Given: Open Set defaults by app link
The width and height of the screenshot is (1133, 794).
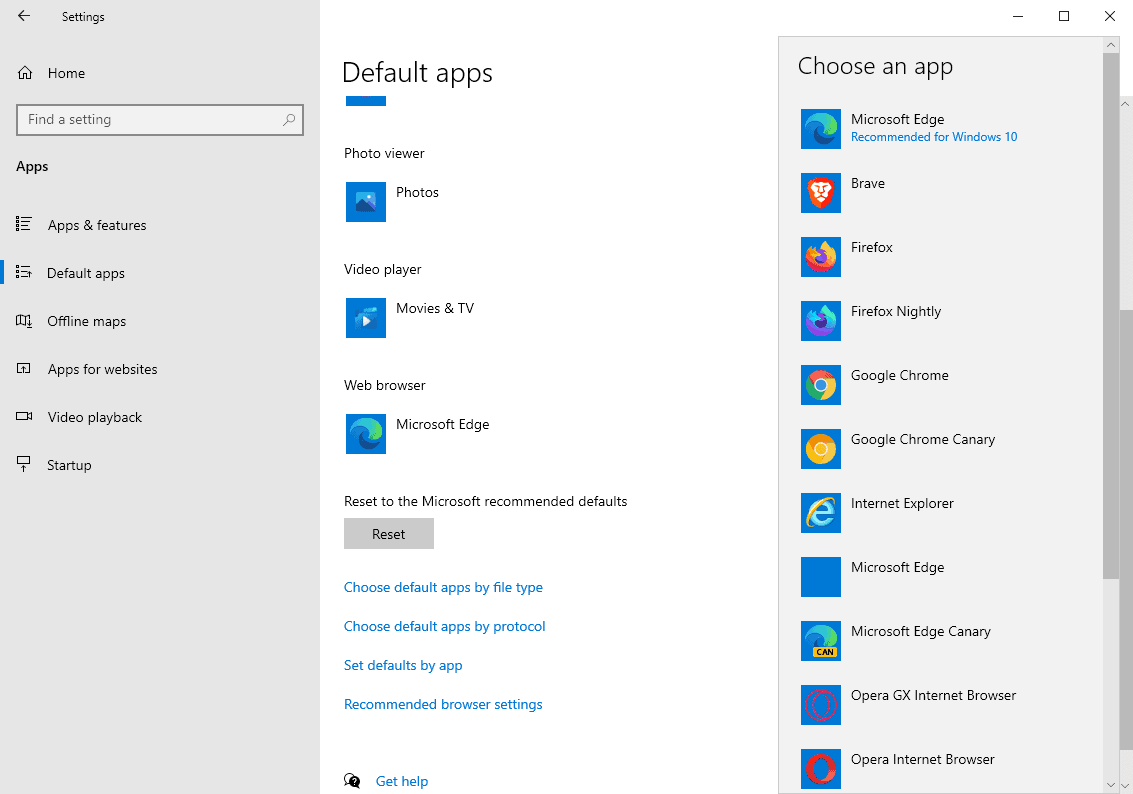Looking at the screenshot, I should pos(403,665).
